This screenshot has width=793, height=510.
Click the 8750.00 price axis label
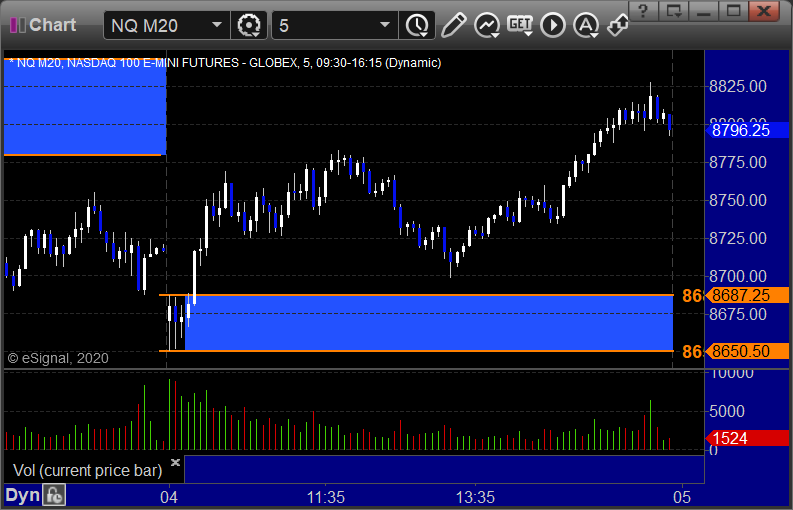click(x=738, y=200)
